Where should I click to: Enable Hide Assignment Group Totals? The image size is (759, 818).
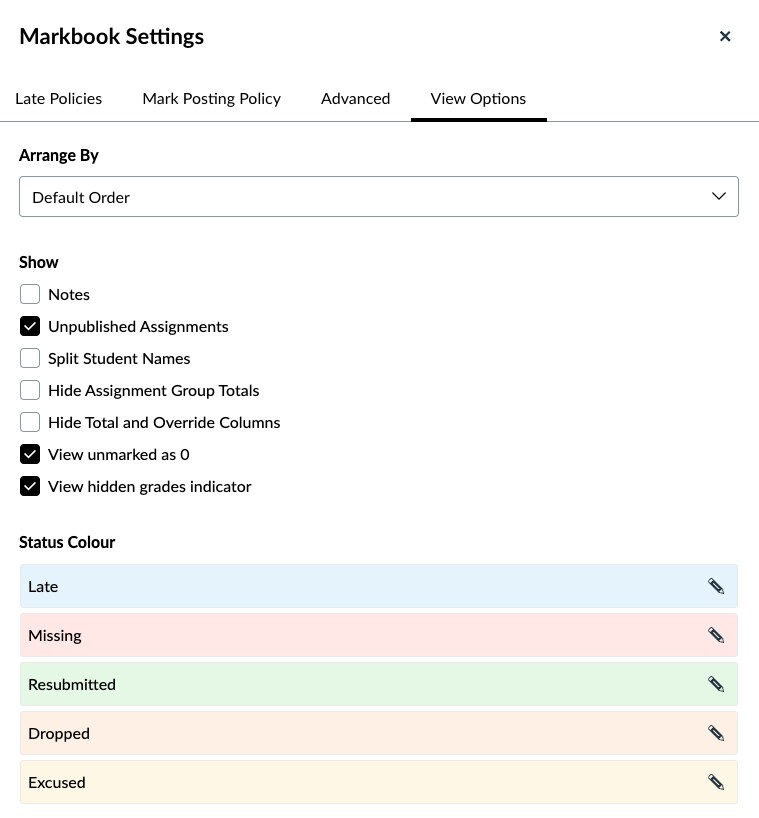pos(30,390)
